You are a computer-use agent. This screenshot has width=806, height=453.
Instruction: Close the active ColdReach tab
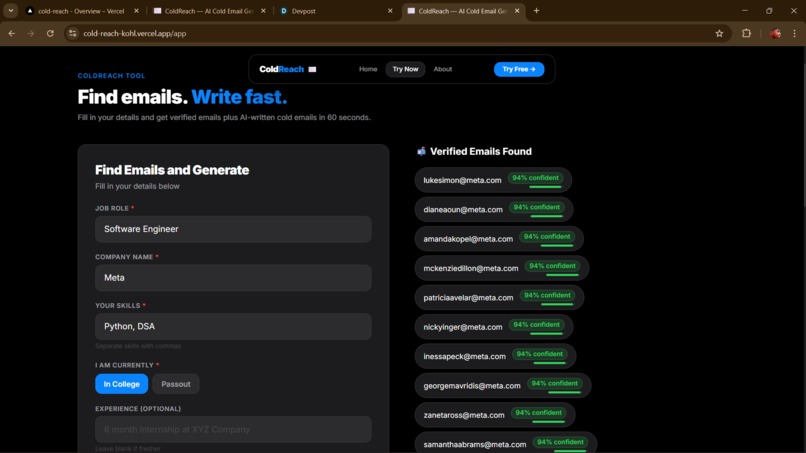[x=517, y=11]
